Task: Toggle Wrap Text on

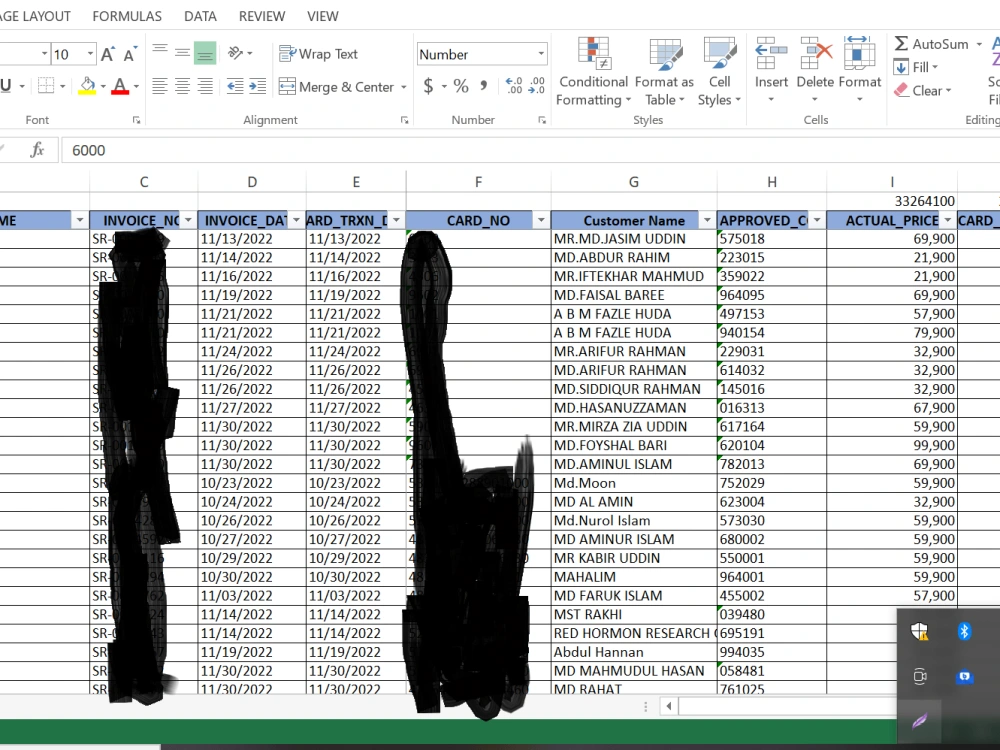Action: pos(318,54)
